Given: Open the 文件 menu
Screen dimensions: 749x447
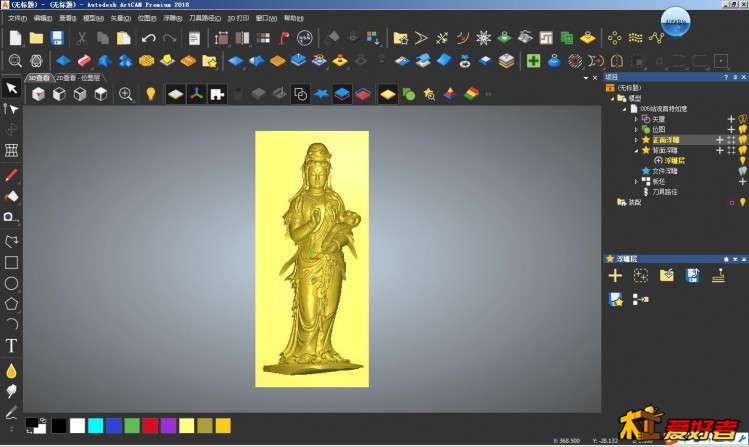Looking at the screenshot, I should [x=17, y=18].
